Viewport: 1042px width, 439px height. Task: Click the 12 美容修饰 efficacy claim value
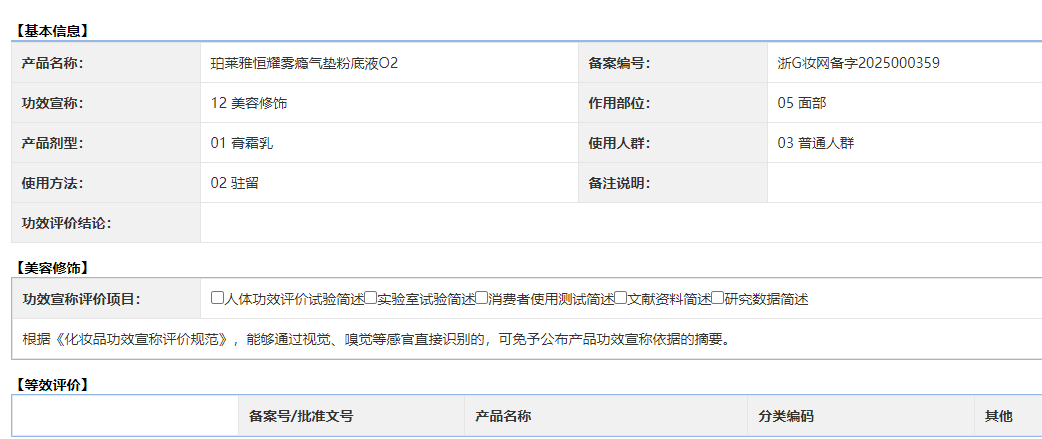coord(249,103)
